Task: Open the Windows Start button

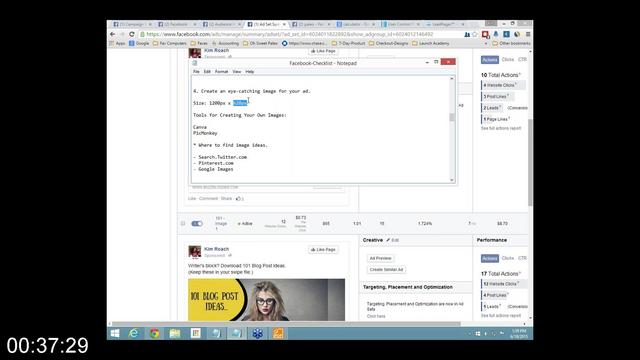Action: (115, 333)
